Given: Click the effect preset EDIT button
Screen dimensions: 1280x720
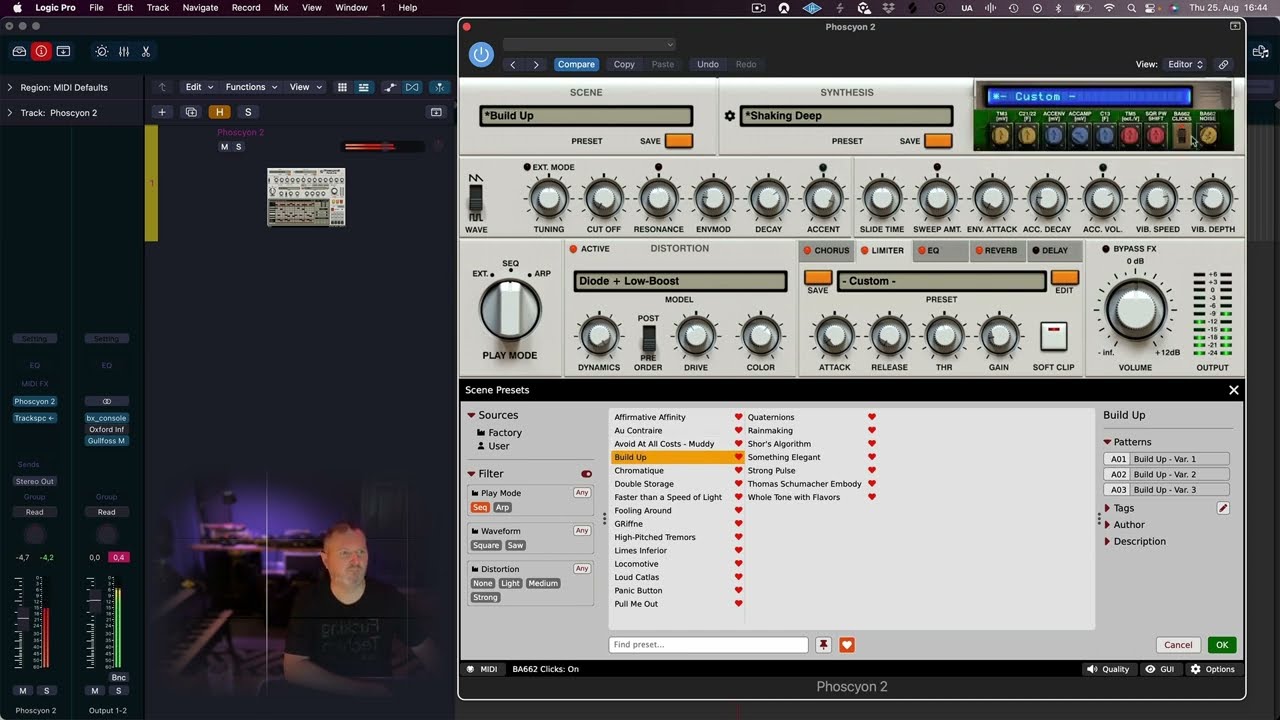Looking at the screenshot, I should pos(1064,278).
